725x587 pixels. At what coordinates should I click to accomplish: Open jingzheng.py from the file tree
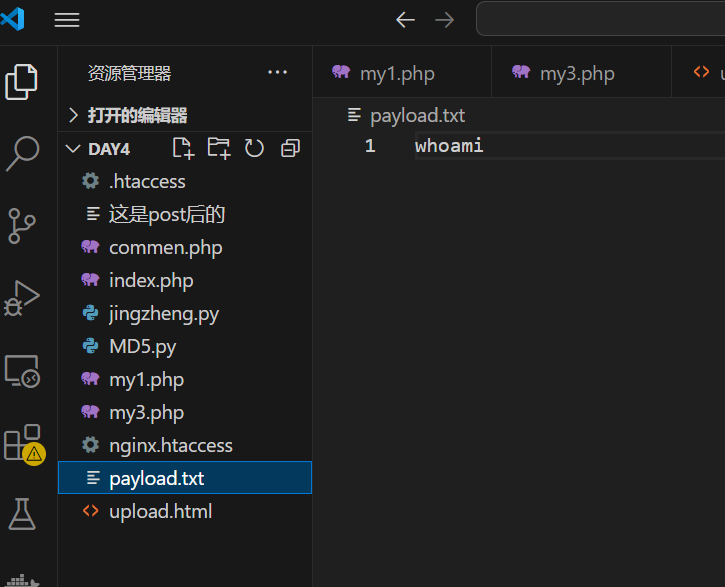(163, 313)
